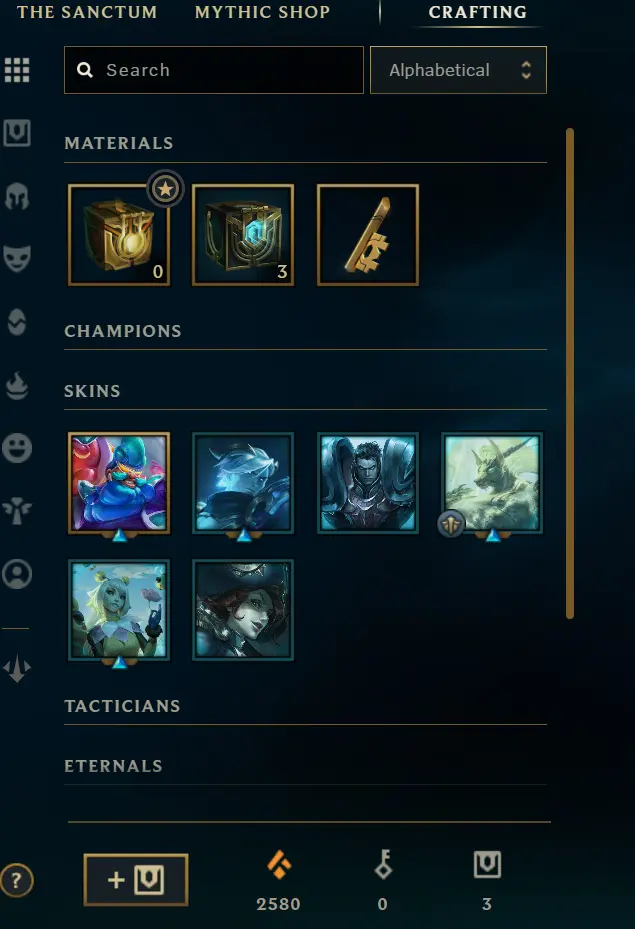Select the emotes smiley face filter icon
Image resolution: width=635 pixels, height=929 pixels.
[x=17, y=448]
